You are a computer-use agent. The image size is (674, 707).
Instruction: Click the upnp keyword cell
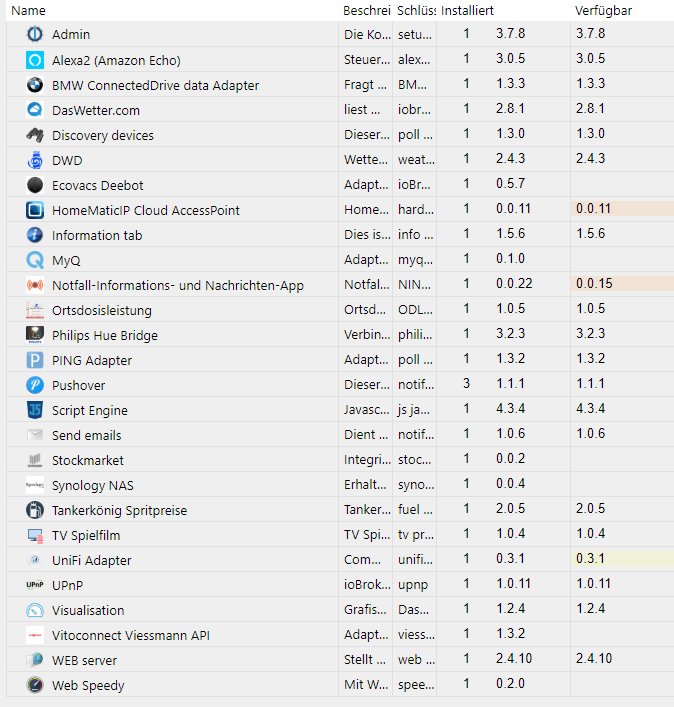[413, 585]
